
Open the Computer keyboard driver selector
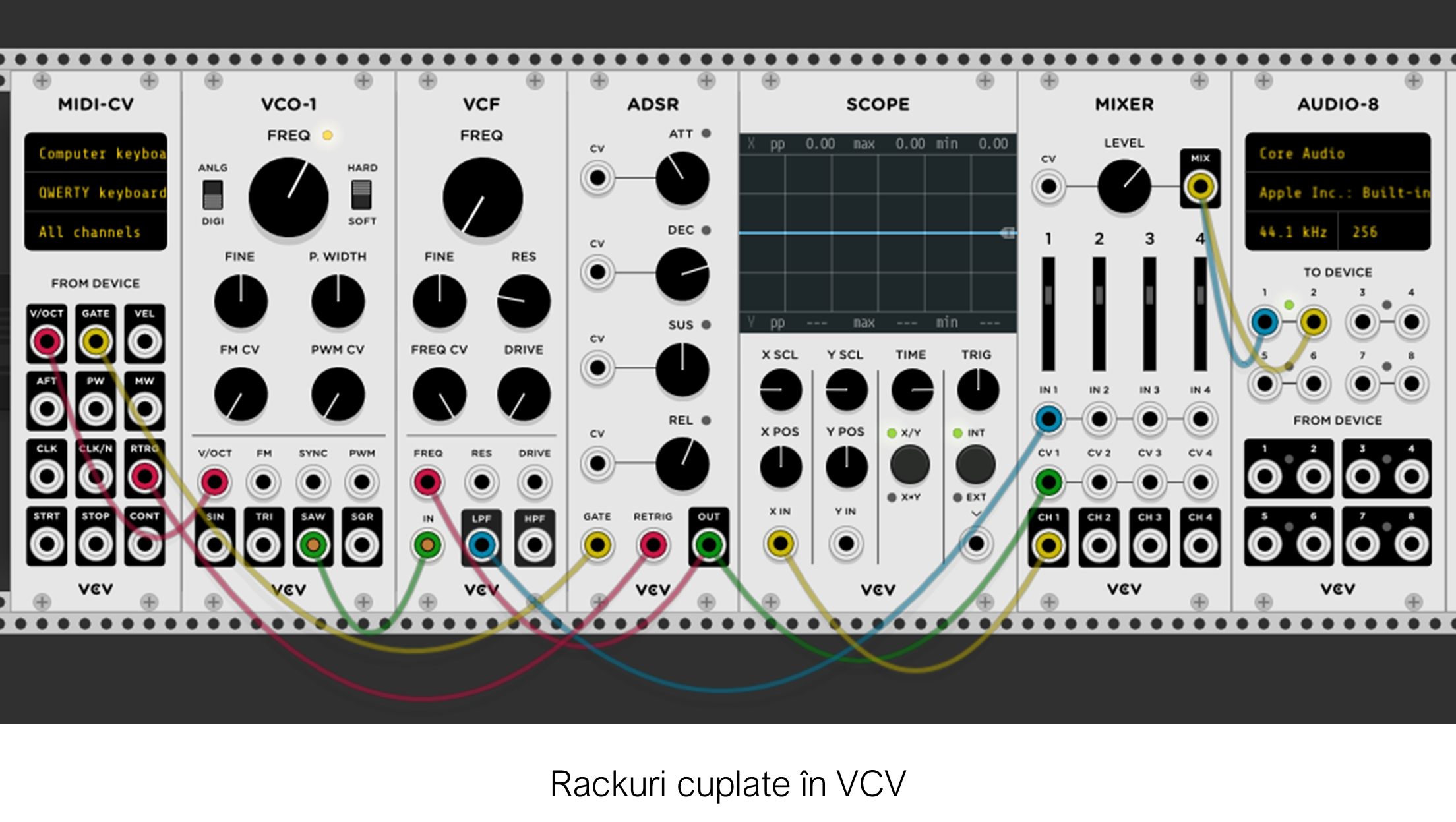tap(96, 153)
